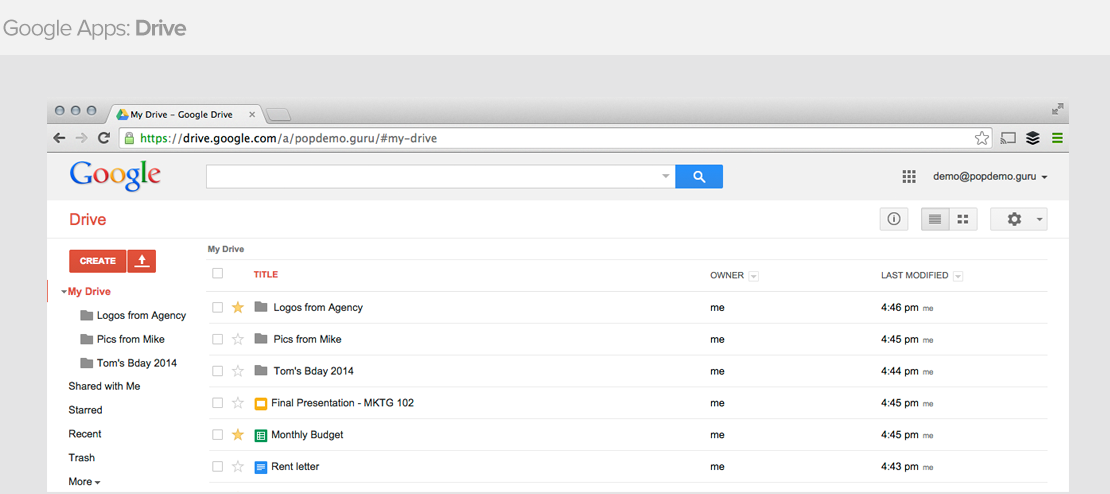Open Trash in sidebar

[81, 458]
